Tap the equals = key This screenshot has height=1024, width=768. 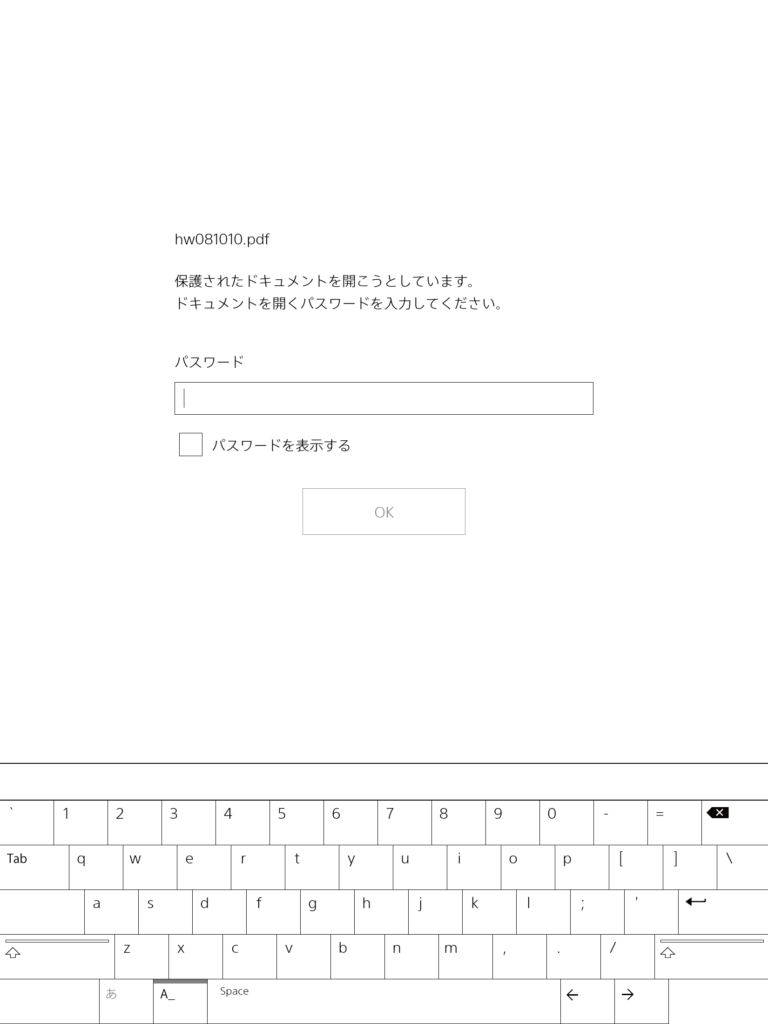coord(675,822)
